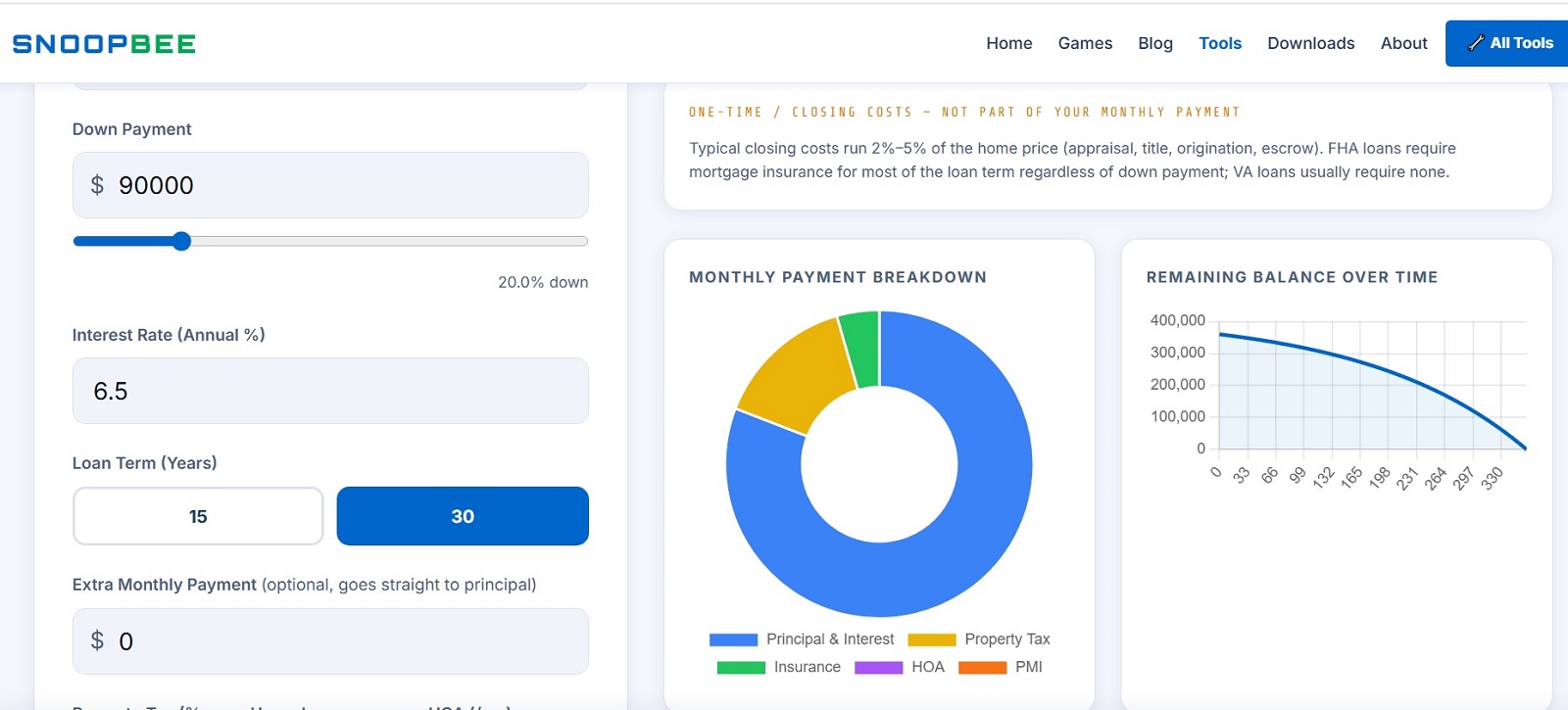Click the down payment slider handle
Screen dimensions: 1568x710
coord(181,241)
